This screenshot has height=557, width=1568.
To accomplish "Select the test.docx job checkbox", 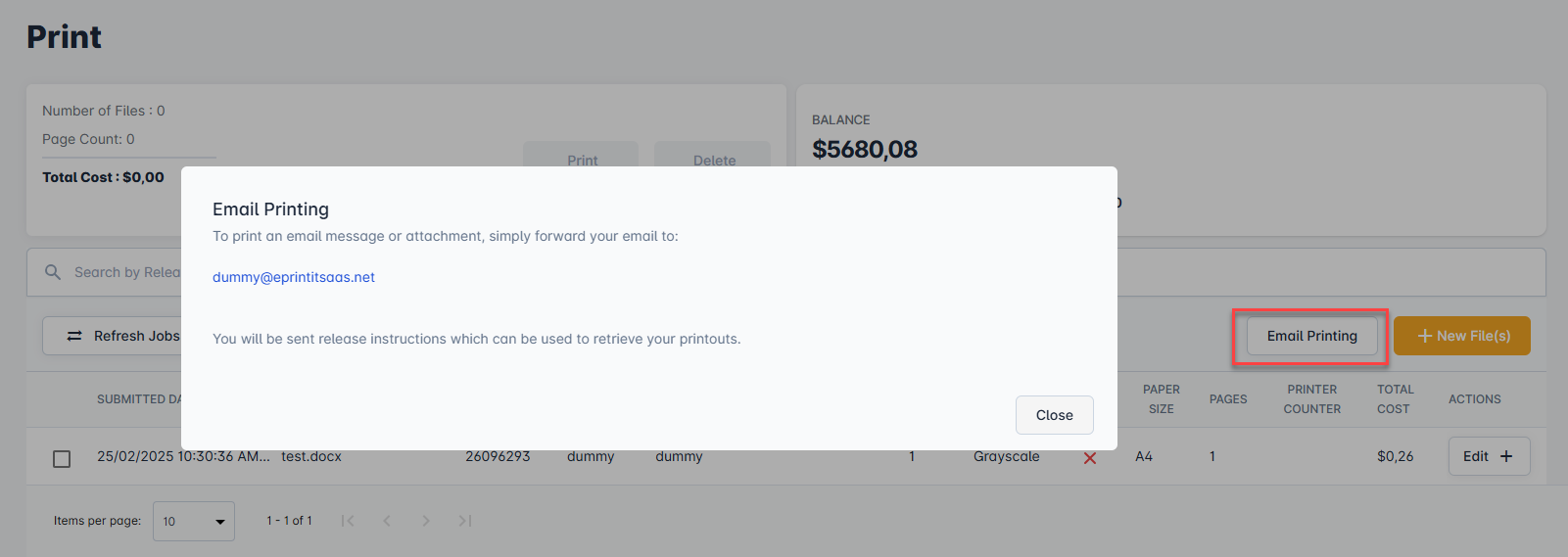I will [62, 458].
